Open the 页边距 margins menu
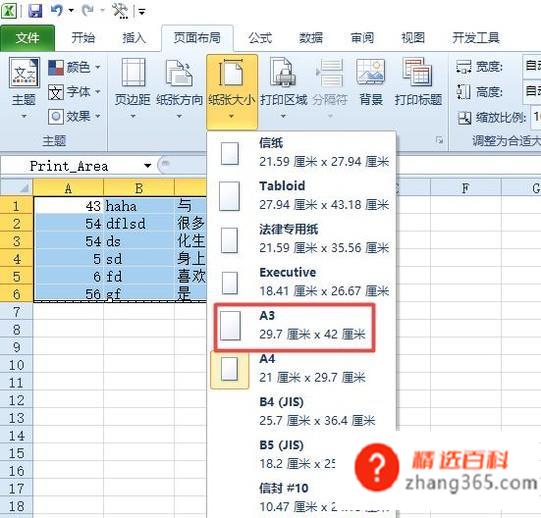541x518 pixels. pyautogui.click(x=132, y=89)
